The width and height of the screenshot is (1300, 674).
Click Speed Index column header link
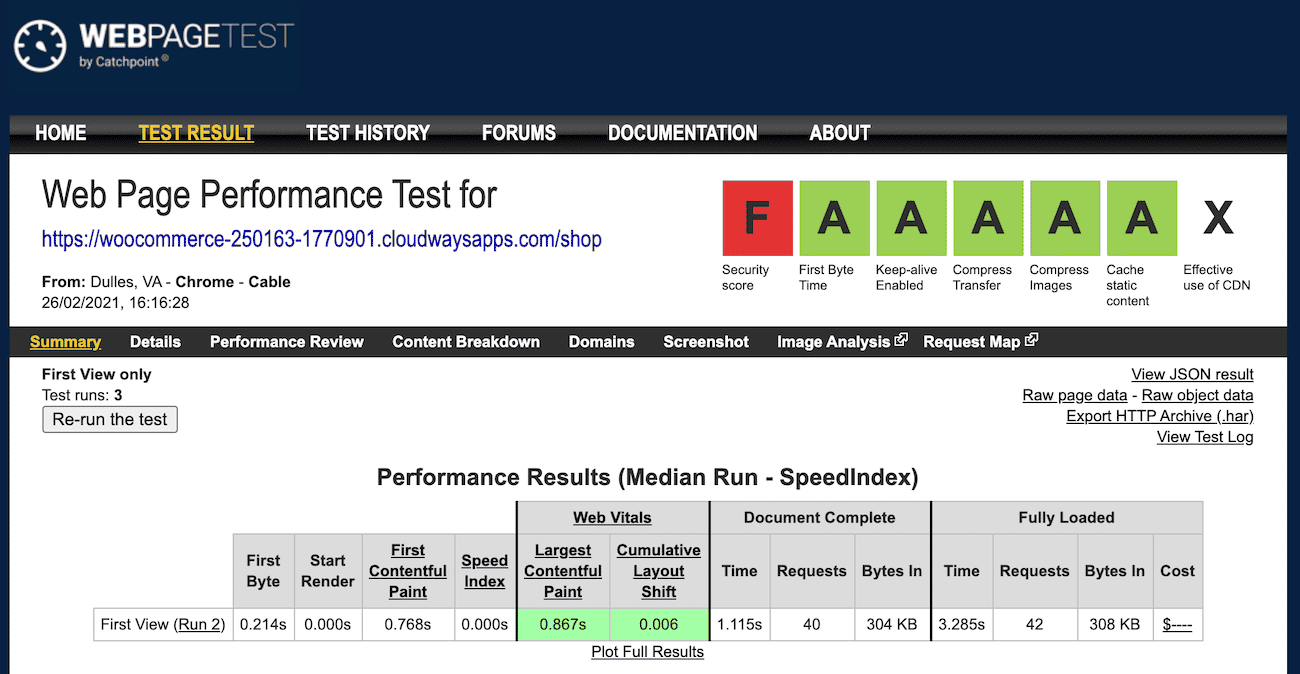click(485, 571)
